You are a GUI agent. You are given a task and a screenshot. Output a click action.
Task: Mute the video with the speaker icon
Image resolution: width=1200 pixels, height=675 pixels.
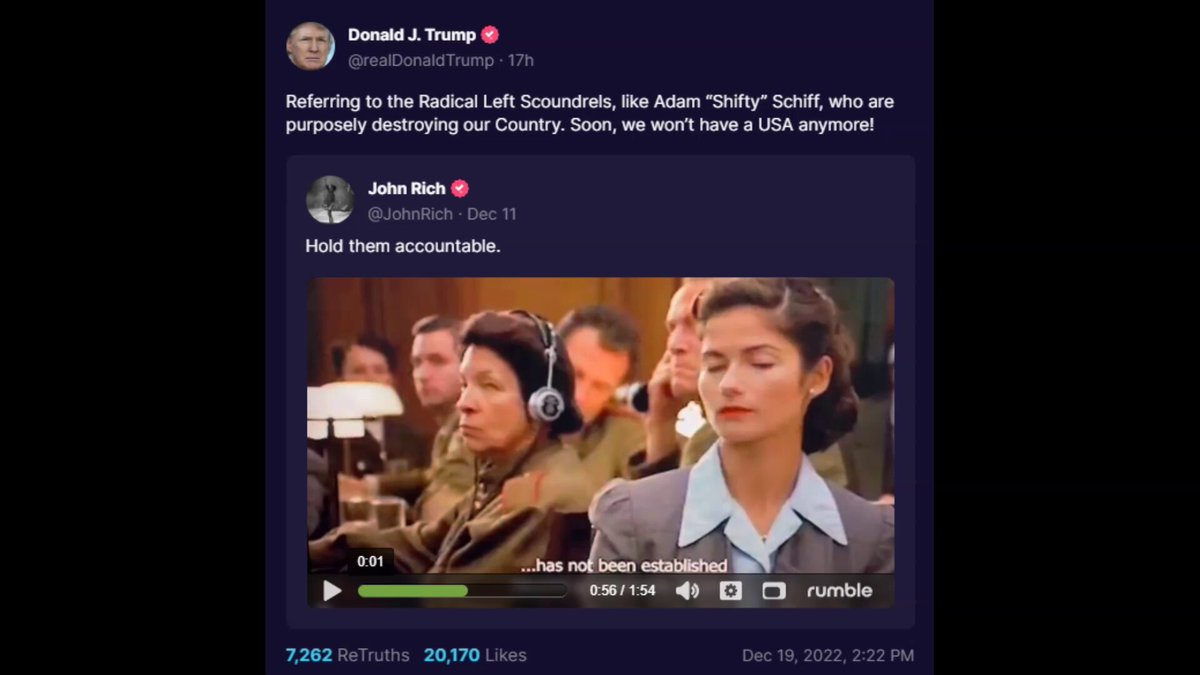click(x=687, y=591)
